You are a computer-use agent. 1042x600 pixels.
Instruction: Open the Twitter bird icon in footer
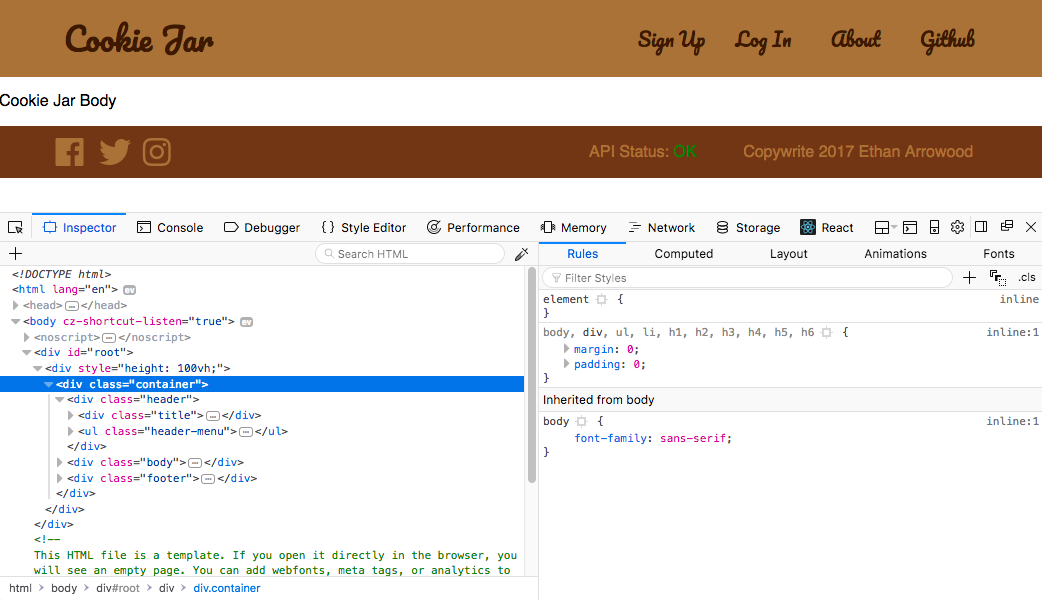coord(115,152)
